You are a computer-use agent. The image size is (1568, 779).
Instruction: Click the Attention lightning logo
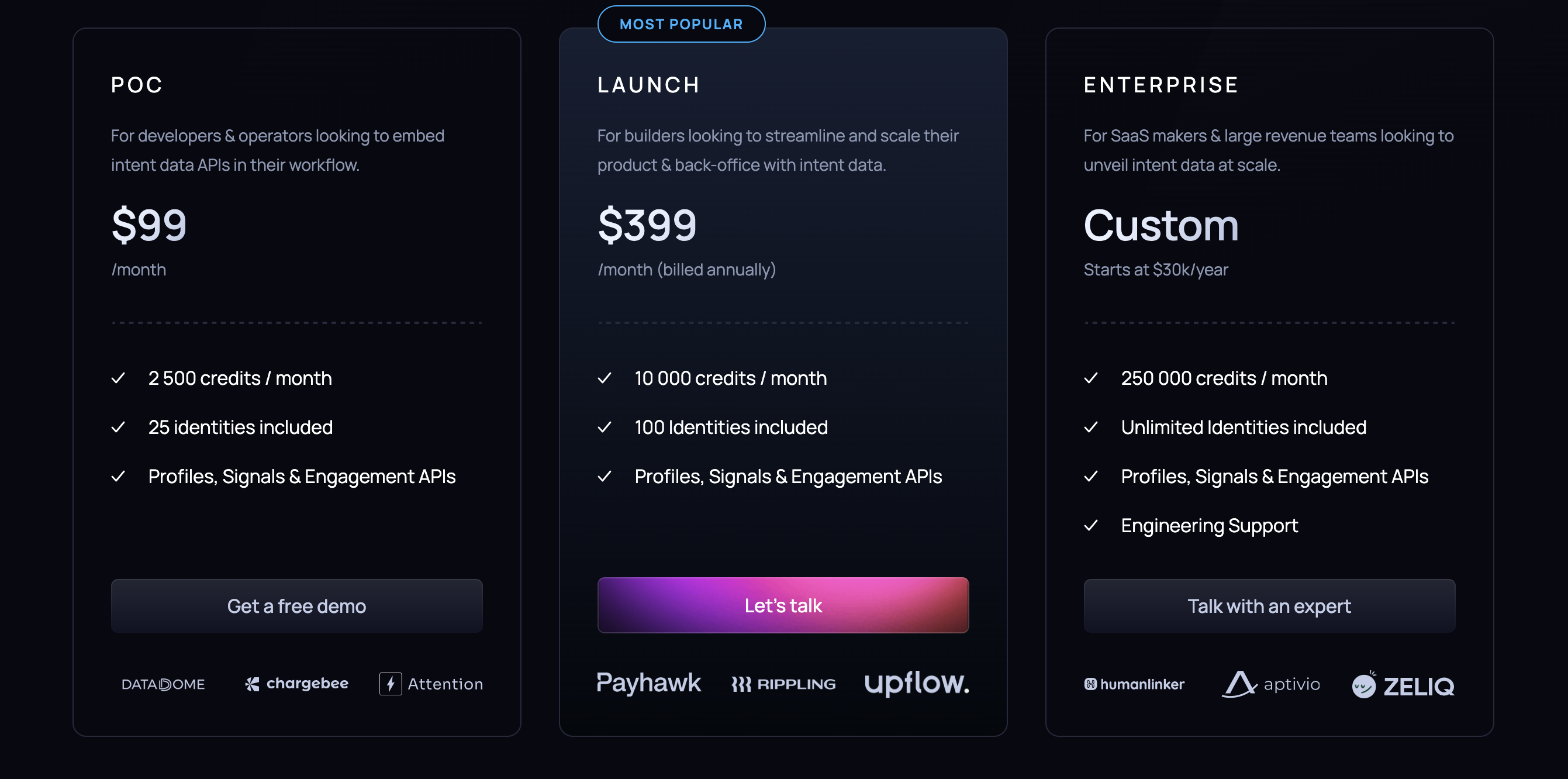(x=431, y=684)
